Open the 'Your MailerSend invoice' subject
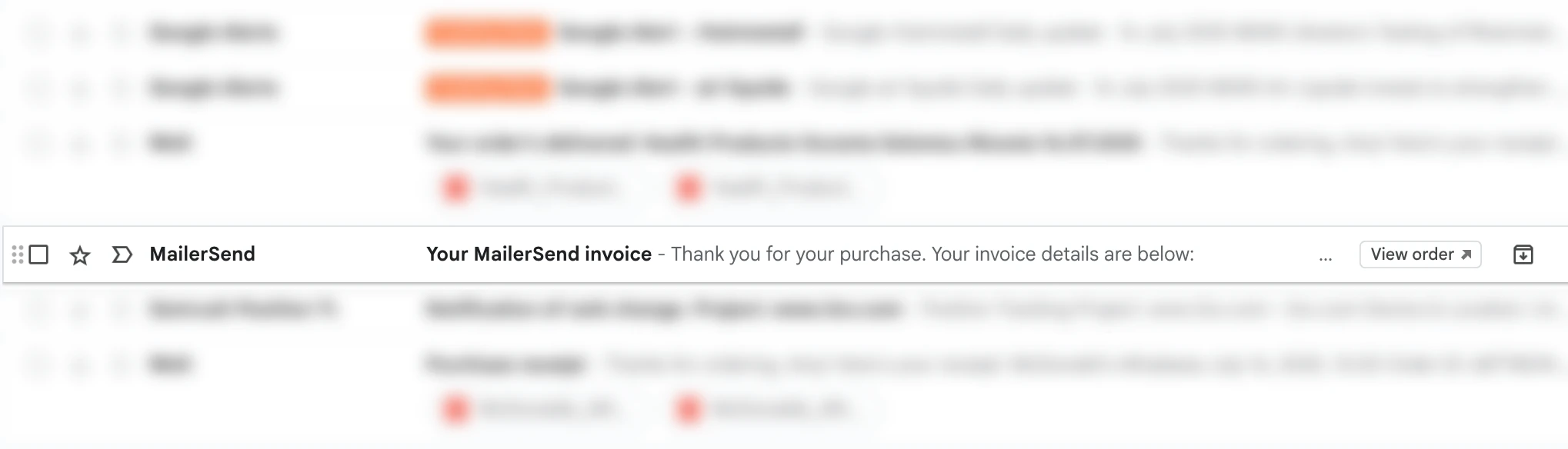The image size is (1568, 449). [x=539, y=254]
